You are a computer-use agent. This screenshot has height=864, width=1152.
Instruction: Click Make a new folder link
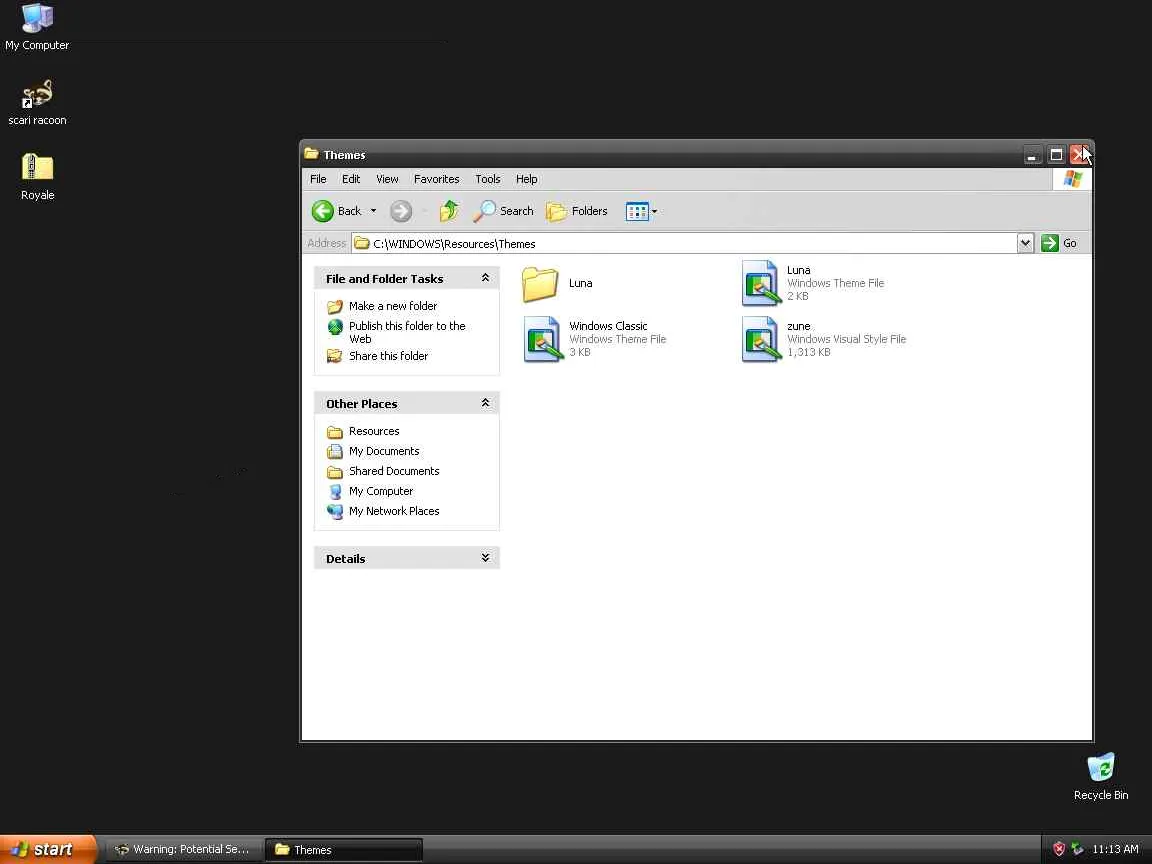click(393, 306)
